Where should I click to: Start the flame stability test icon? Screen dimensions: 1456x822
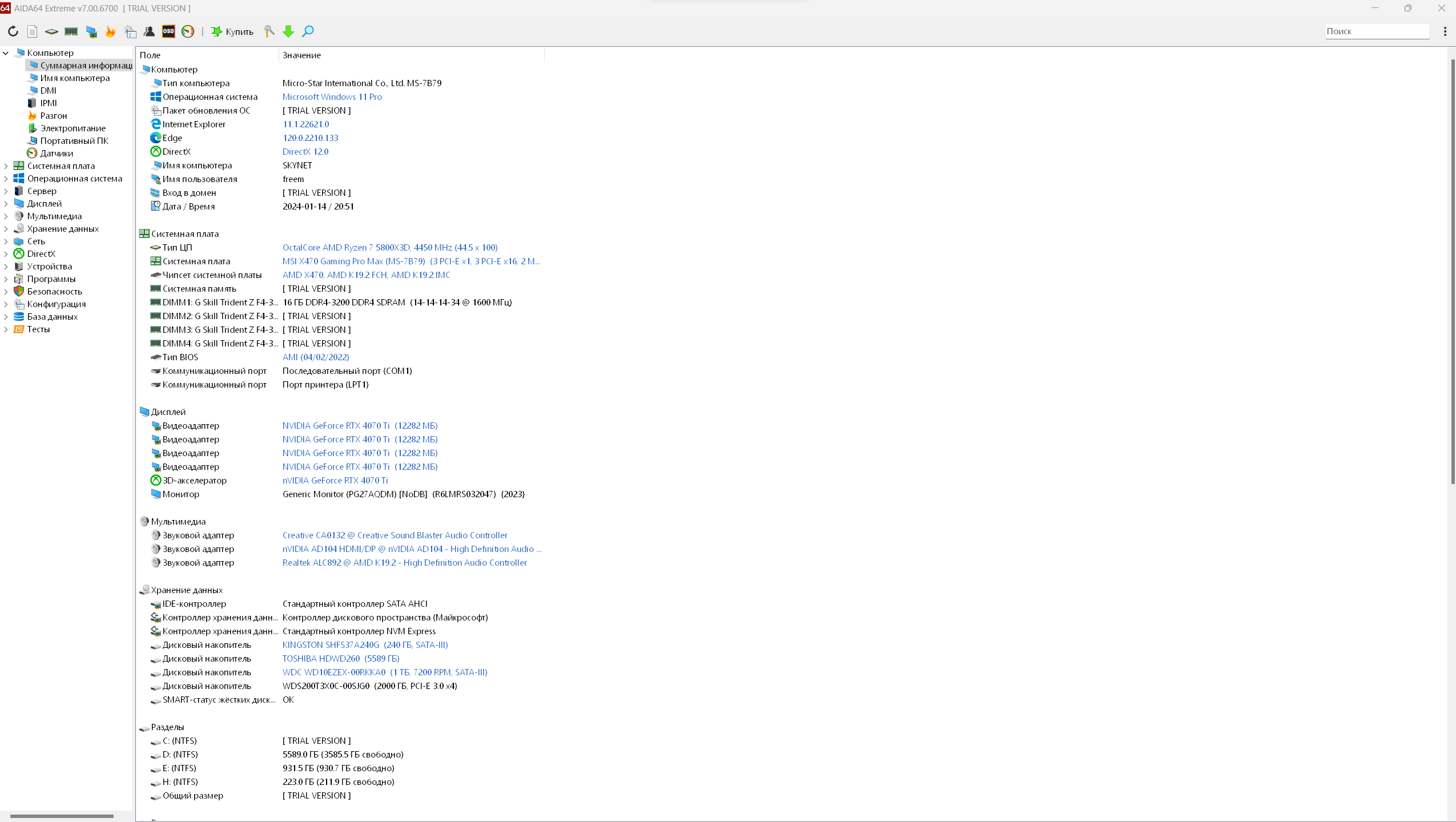pos(111,31)
